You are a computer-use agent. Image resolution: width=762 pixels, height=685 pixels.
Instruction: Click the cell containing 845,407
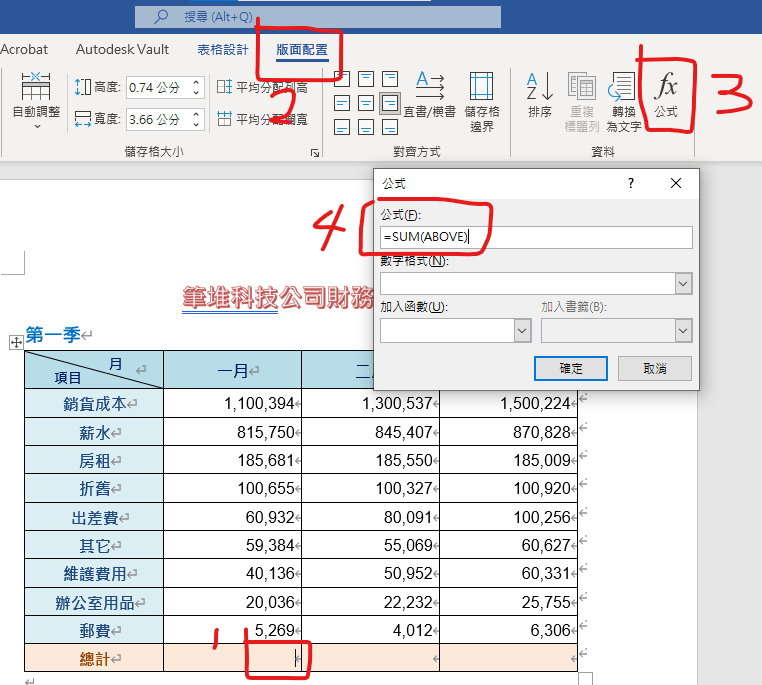[370, 432]
